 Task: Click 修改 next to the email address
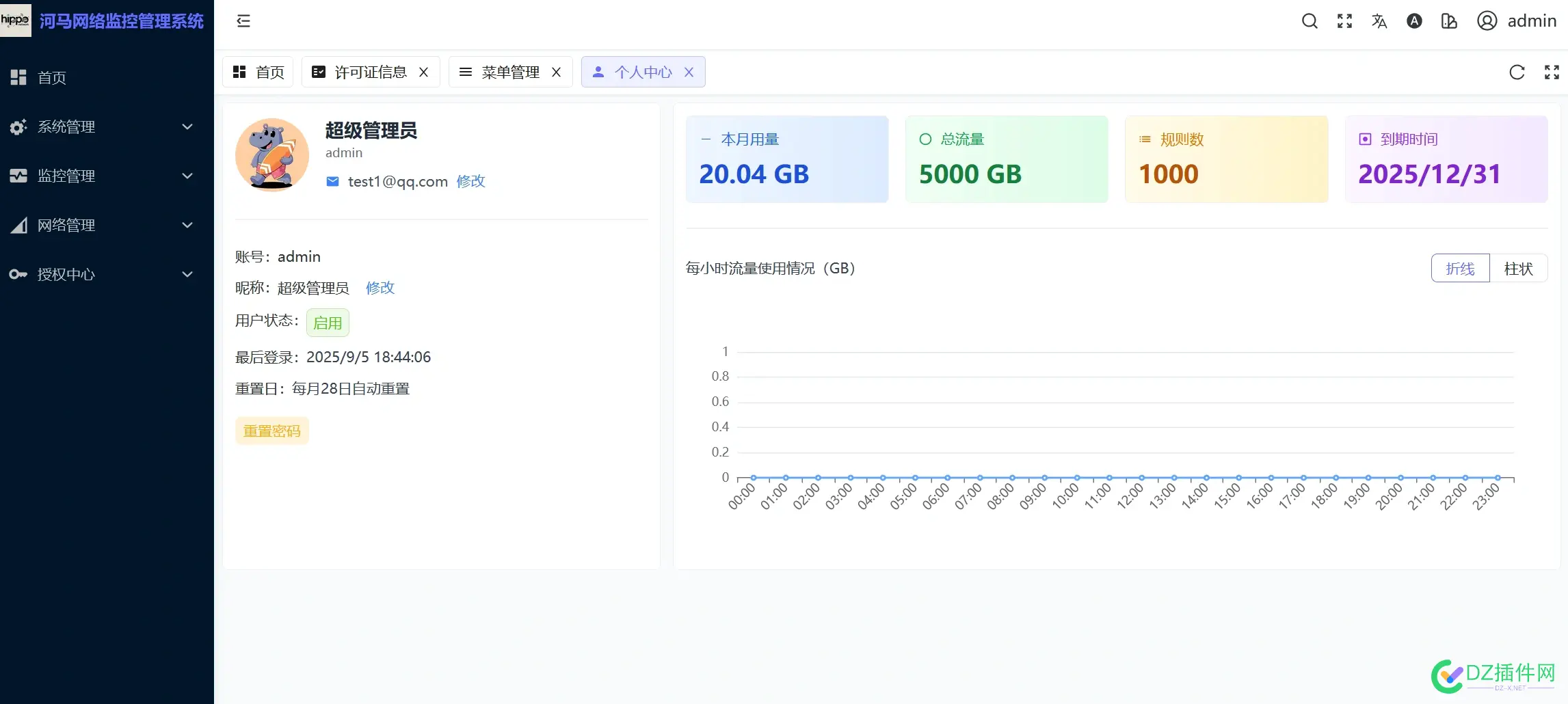[x=470, y=182]
